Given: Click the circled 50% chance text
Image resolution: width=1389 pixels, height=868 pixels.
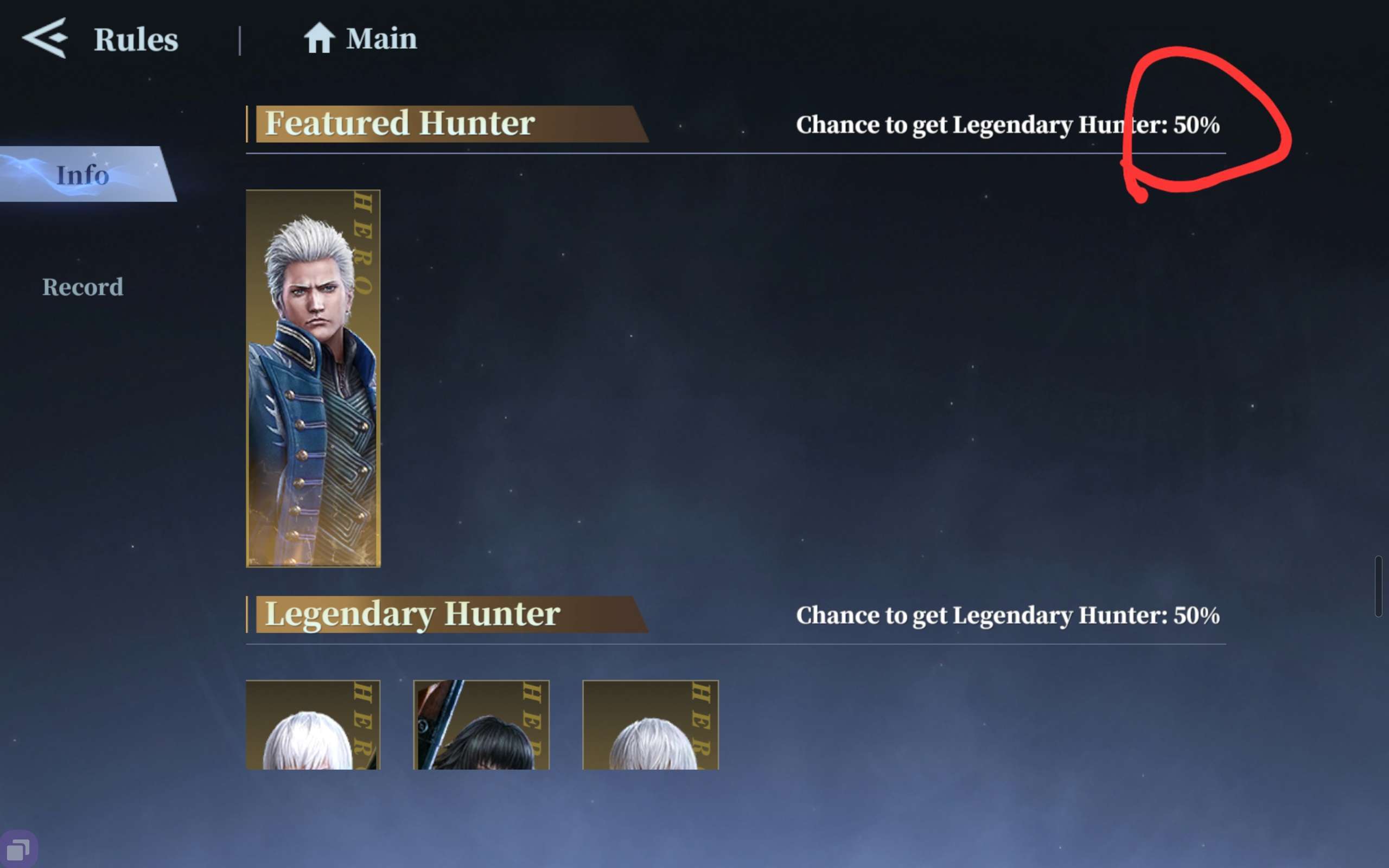Looking at the screenshot, I should pos(1196,125).
